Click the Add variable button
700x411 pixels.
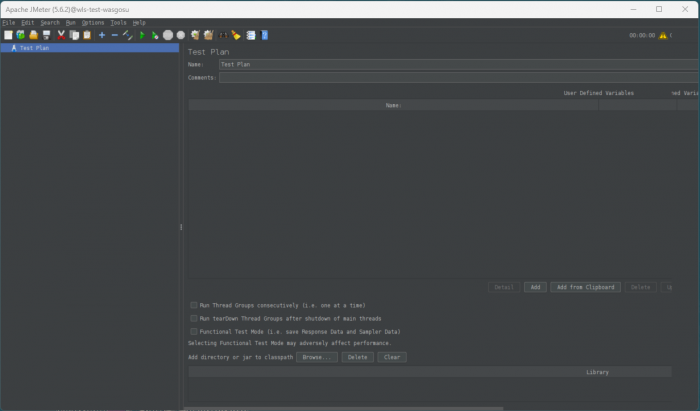coord(535,287)
